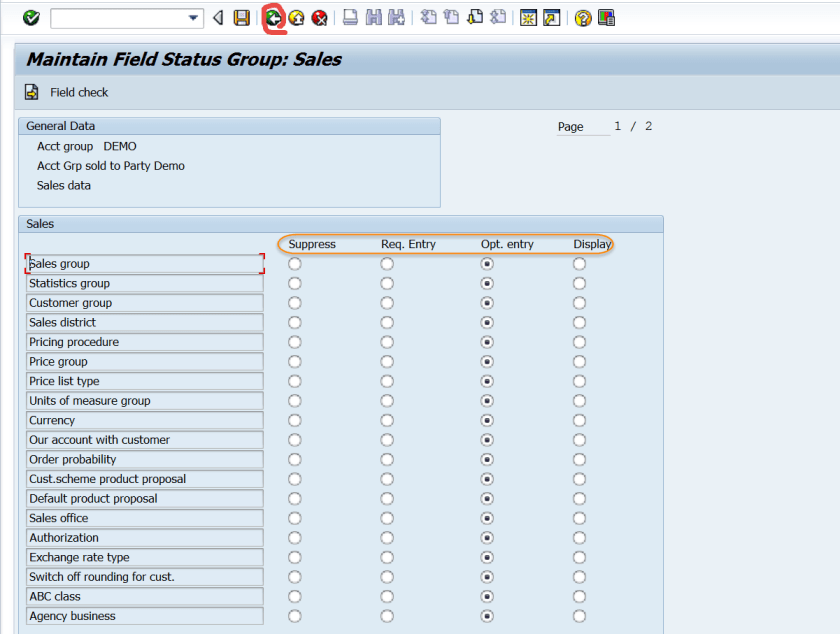Collapse the command field with triangle arrow
This screenshot has width=840, height=634.
(x=218, y=18)
